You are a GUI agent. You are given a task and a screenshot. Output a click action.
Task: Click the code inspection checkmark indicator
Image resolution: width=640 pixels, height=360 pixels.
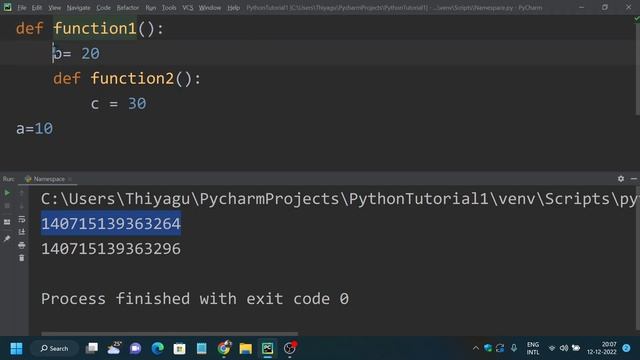coord(636,19)
